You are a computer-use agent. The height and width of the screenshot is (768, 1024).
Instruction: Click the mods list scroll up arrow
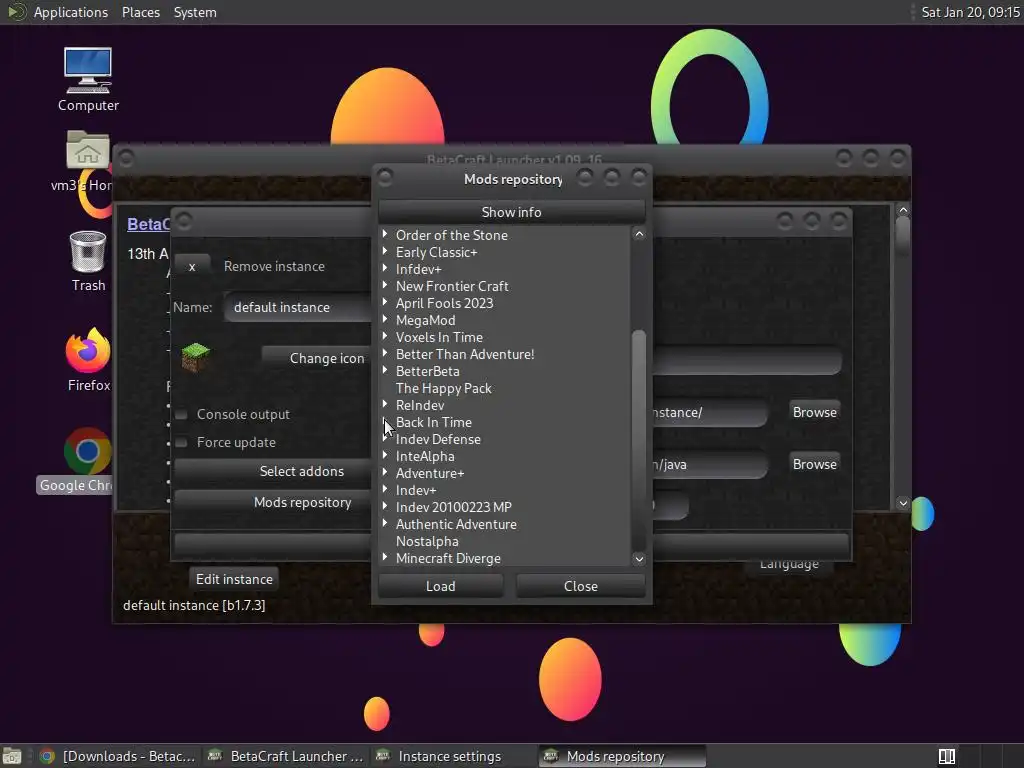pyautogui.click(x=639, y=234)
